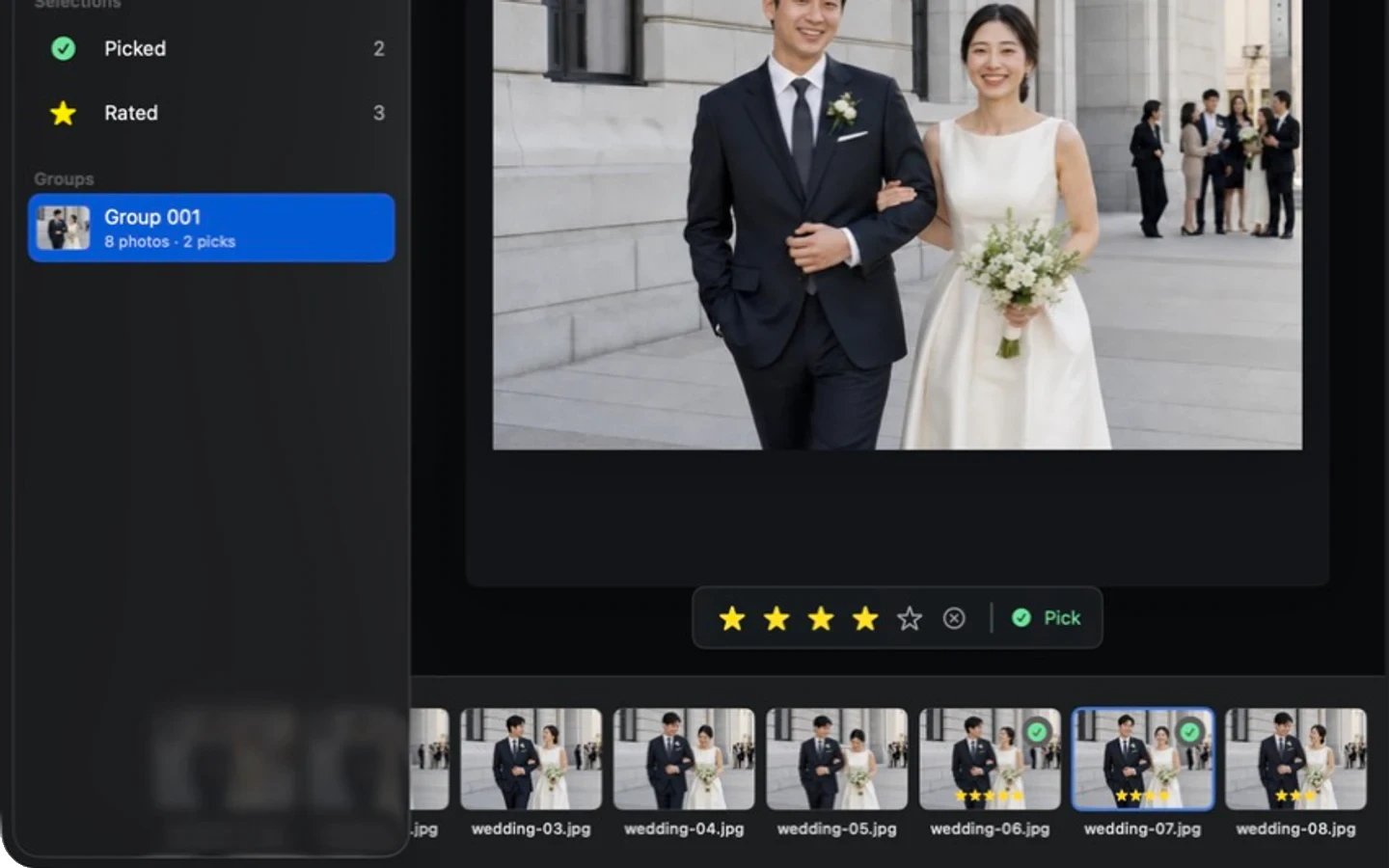This screenshot has height=868, width=1389.
Task: Select Group 001 in the sidebar
Action: (x=211, y=228)
